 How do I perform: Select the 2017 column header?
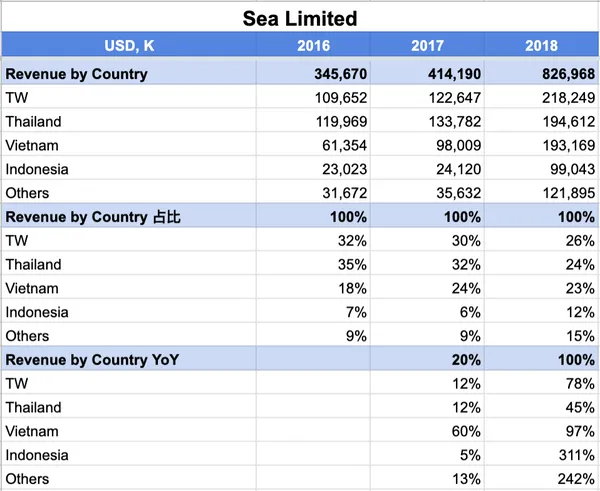427,46
